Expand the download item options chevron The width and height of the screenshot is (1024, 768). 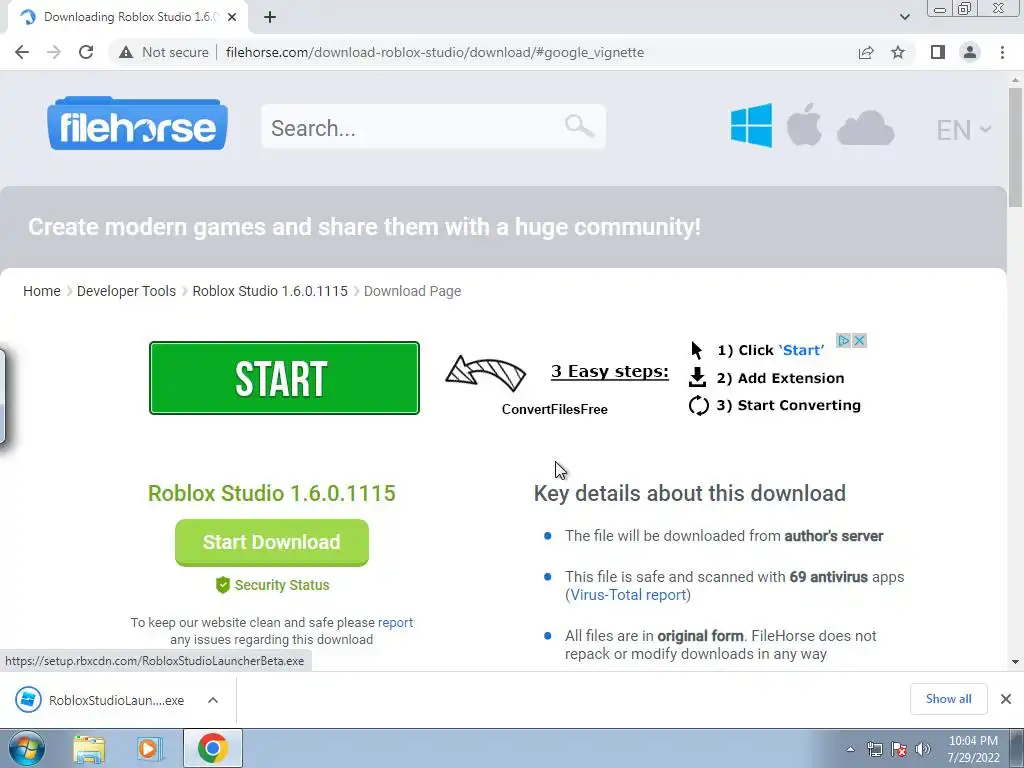(x=213, y=700)
